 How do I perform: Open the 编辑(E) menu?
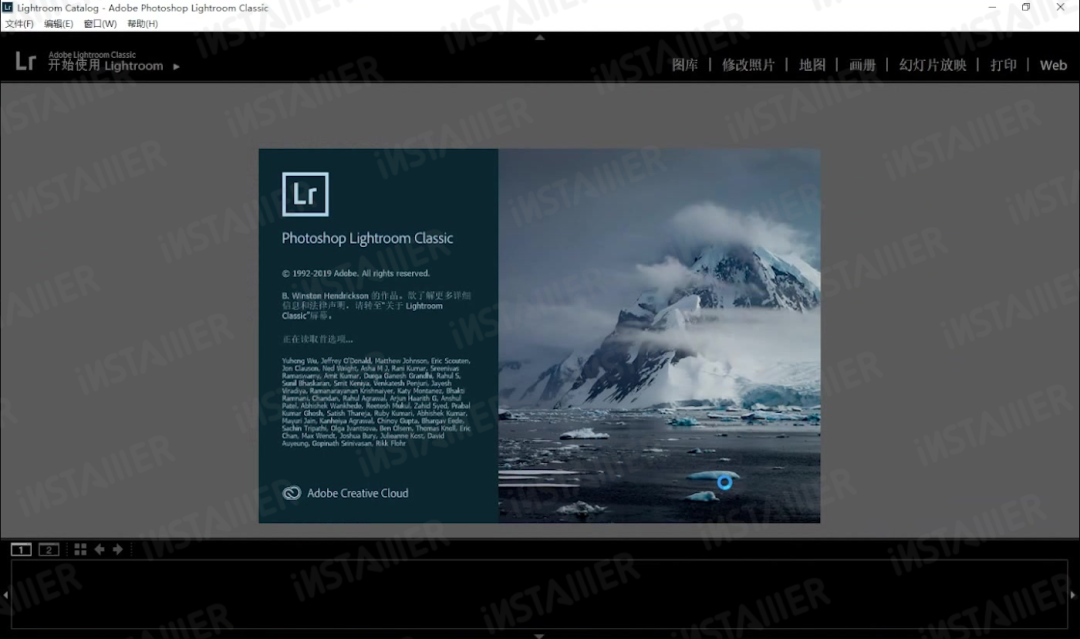pos(59,23)
